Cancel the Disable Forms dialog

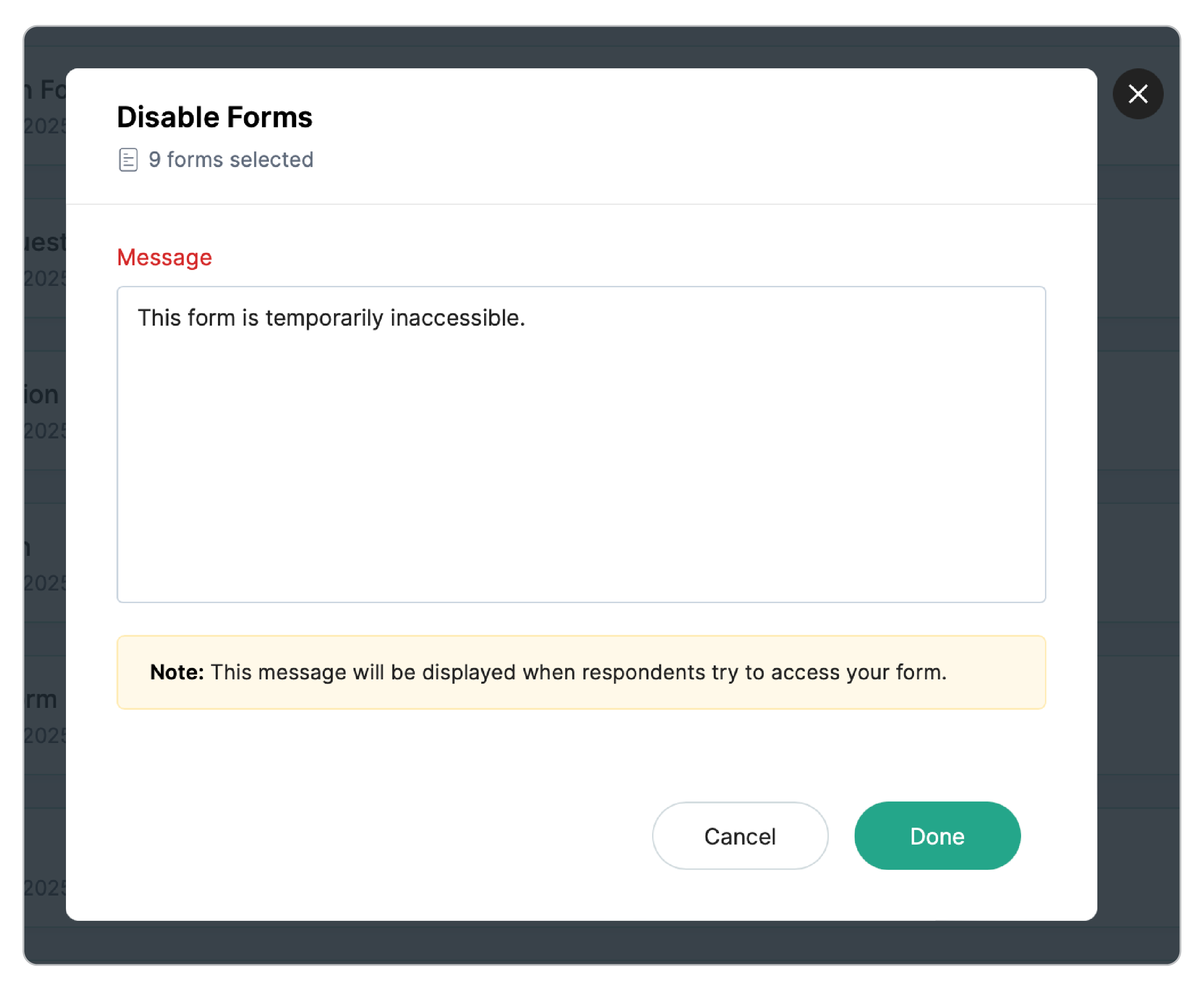point(740,836)
